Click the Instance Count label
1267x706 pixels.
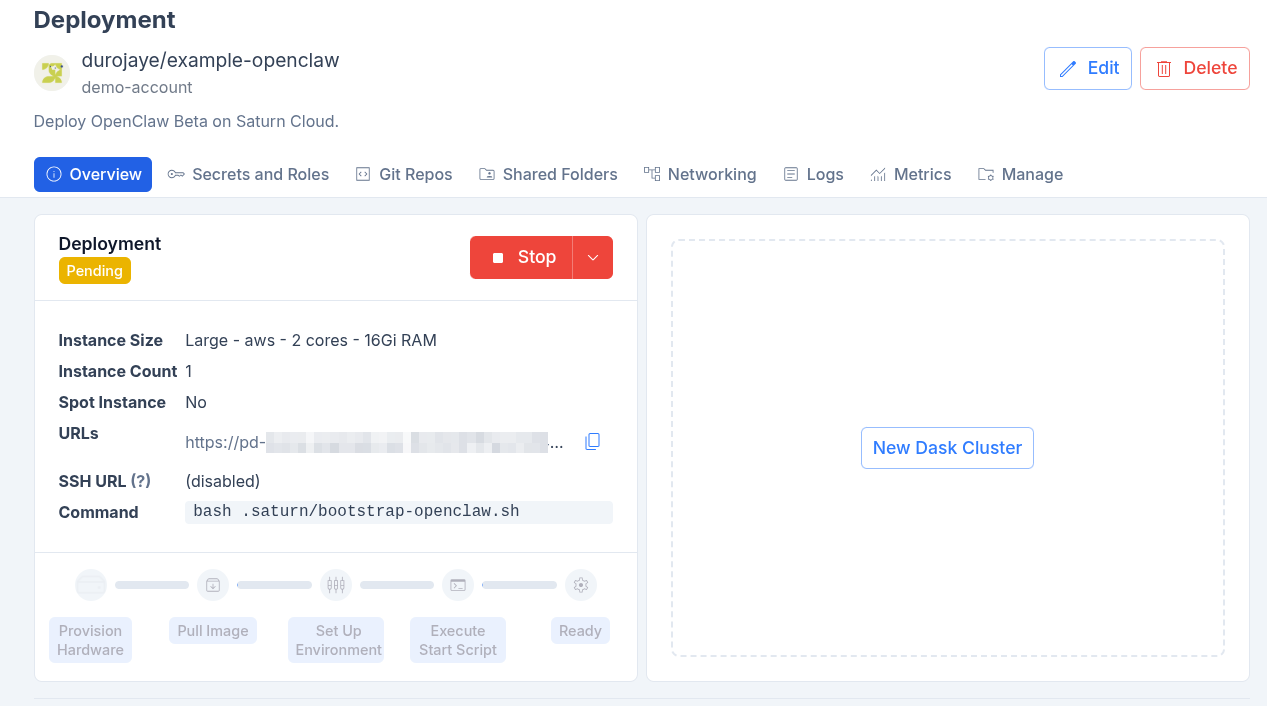[x=118, y=371]
